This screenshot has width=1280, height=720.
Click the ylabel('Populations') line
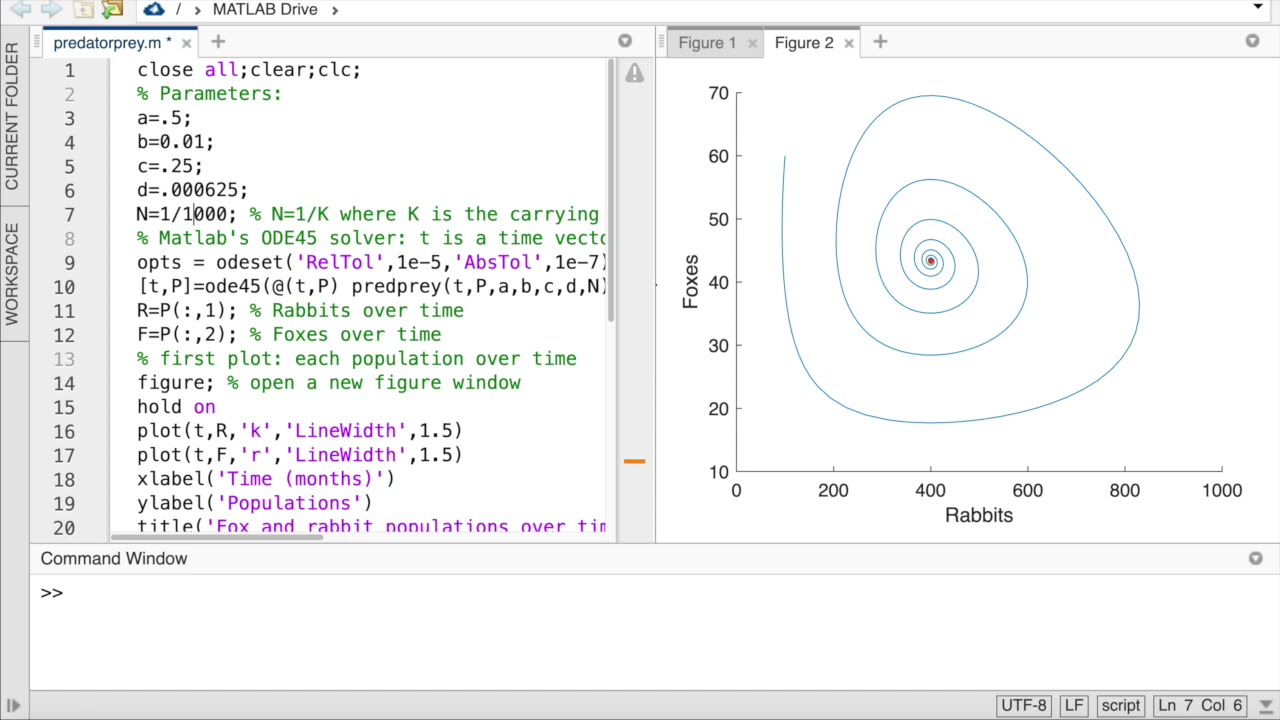[255, 502]
